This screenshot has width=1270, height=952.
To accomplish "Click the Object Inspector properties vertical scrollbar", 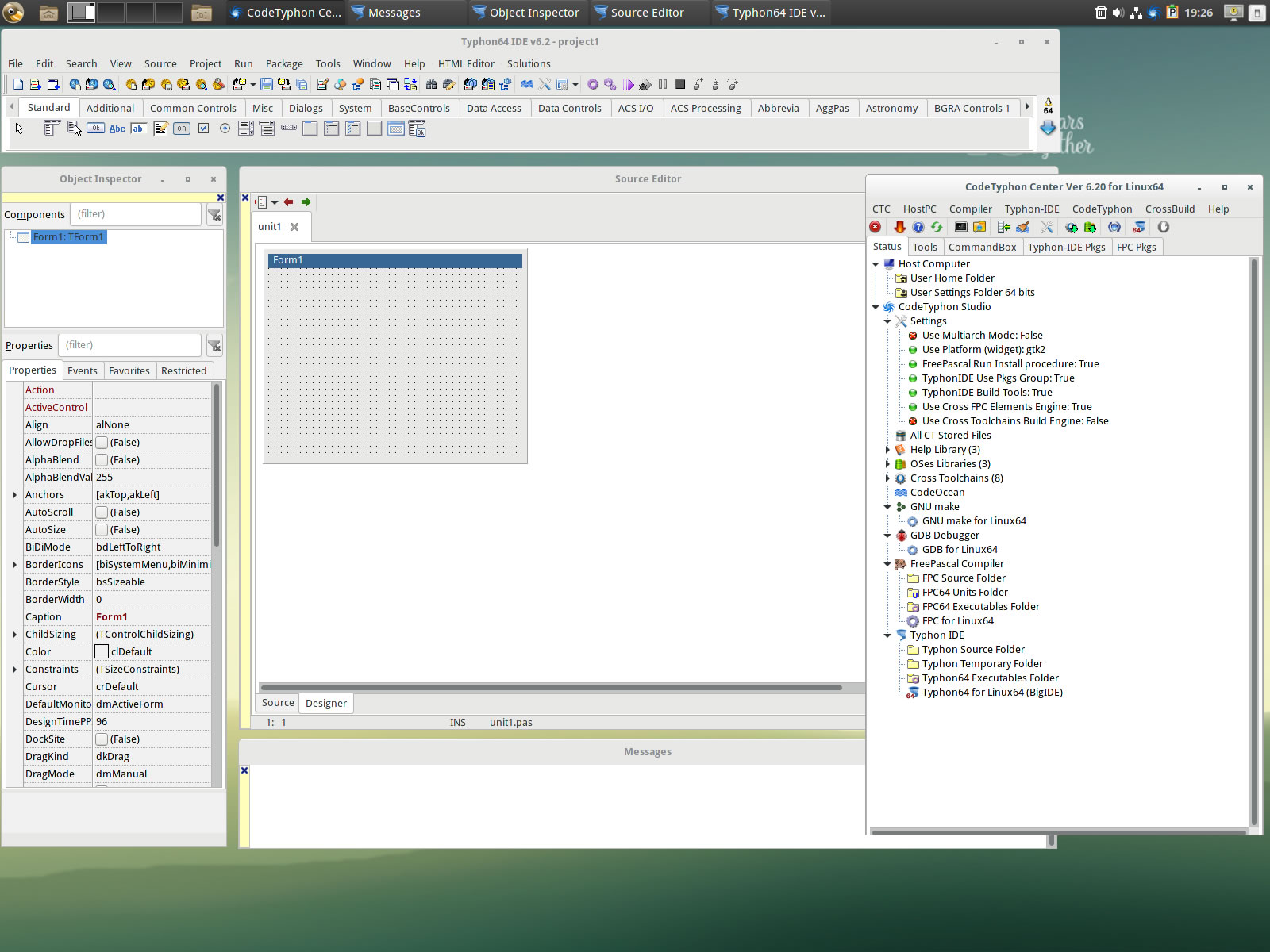I will point(217,464).
